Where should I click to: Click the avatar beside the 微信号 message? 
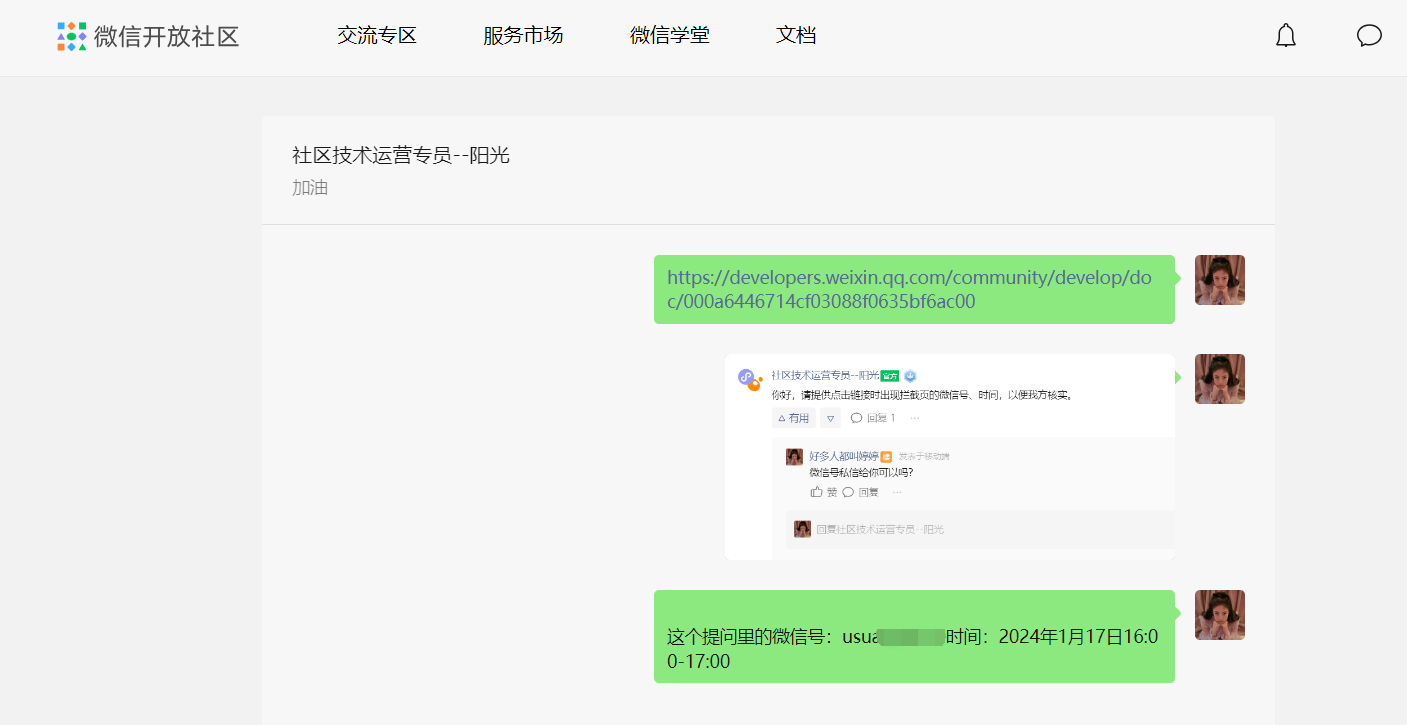(1220, 615)
